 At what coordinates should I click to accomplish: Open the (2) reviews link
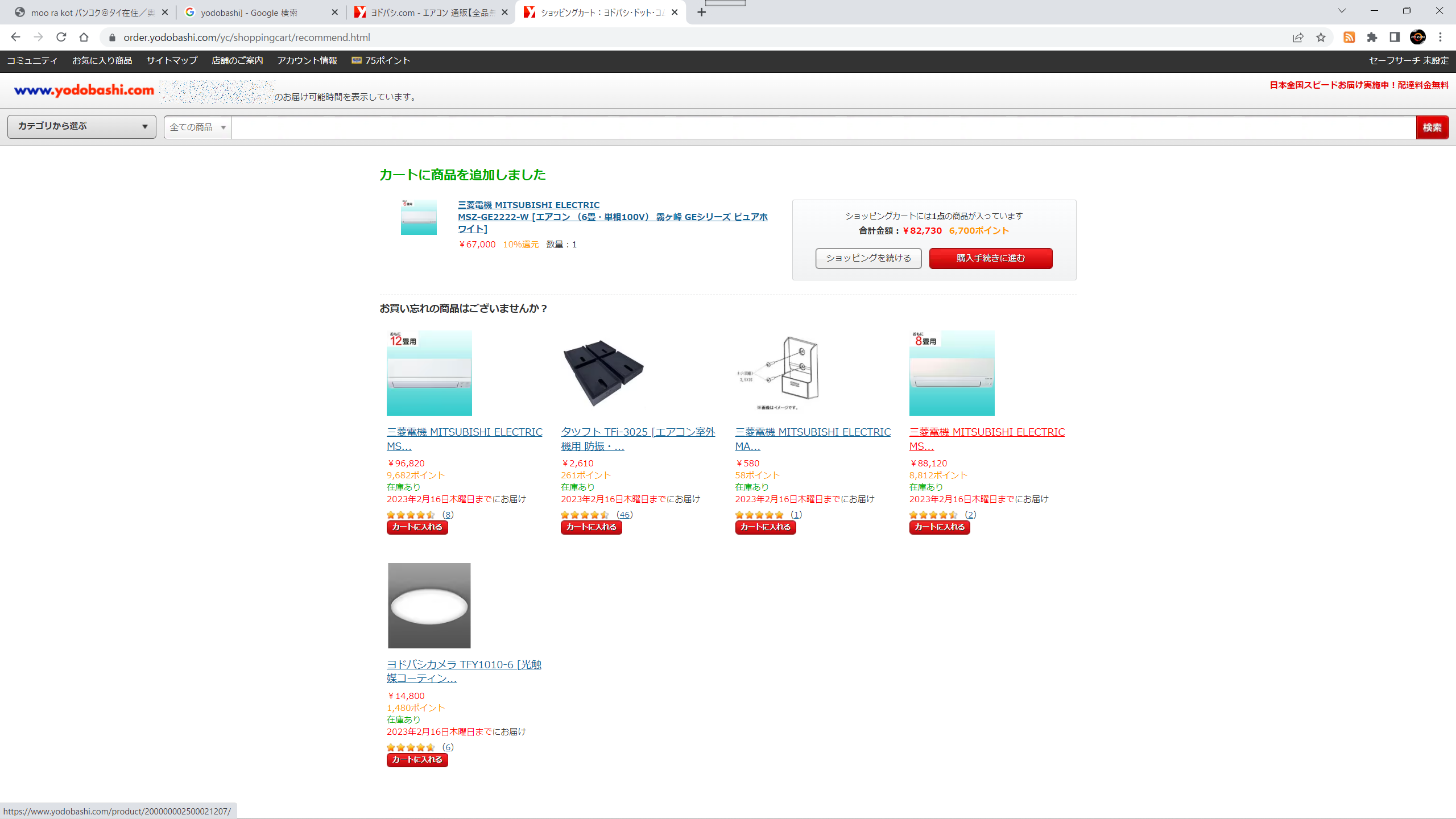pos(970,515)
